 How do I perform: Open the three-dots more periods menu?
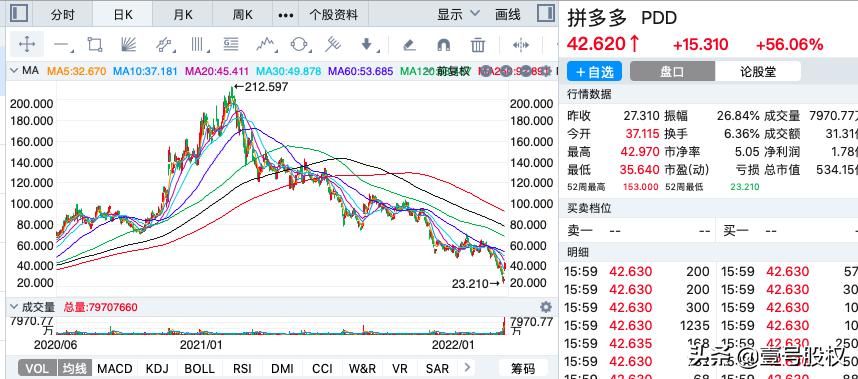pos(286,15)
